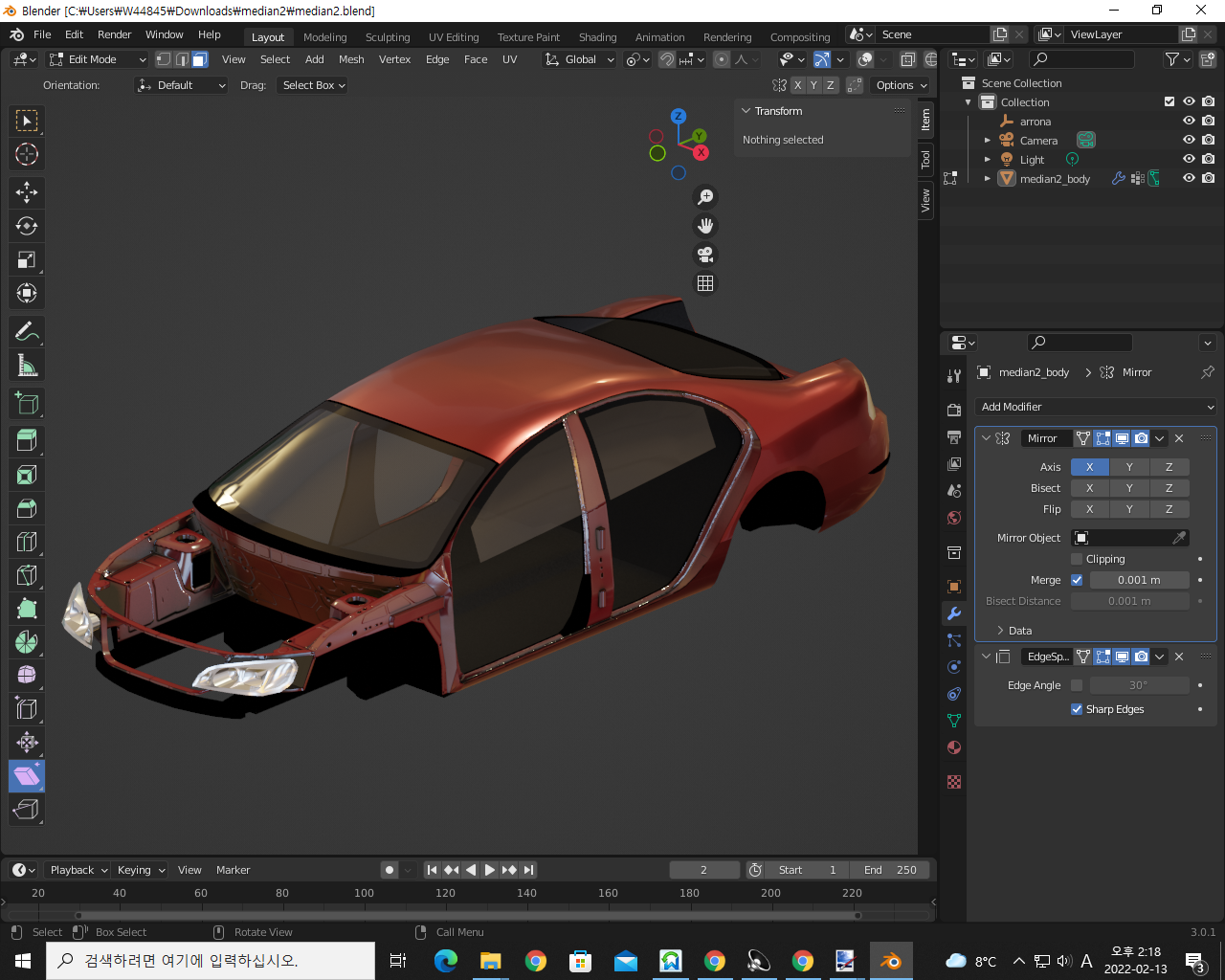This screenshot has height=980, width=1225.
Task: Switch to the Sculpting workspace tab
Action: (x=388, y=37)
